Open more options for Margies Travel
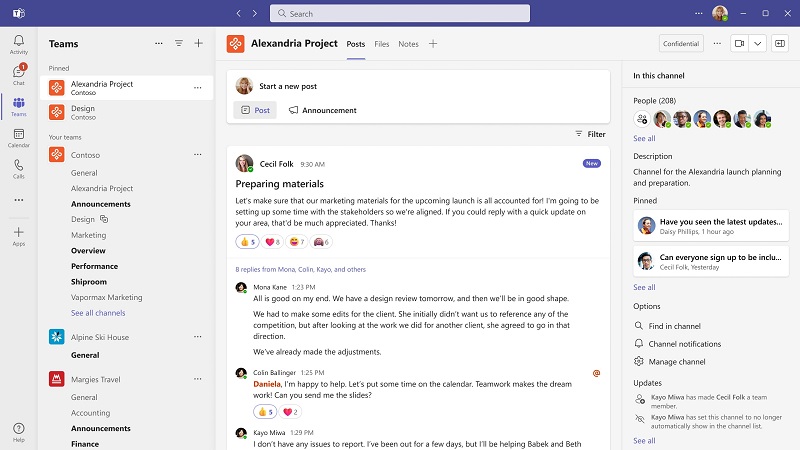The height and width of the screenshot is (450, 800). (197, 379)
